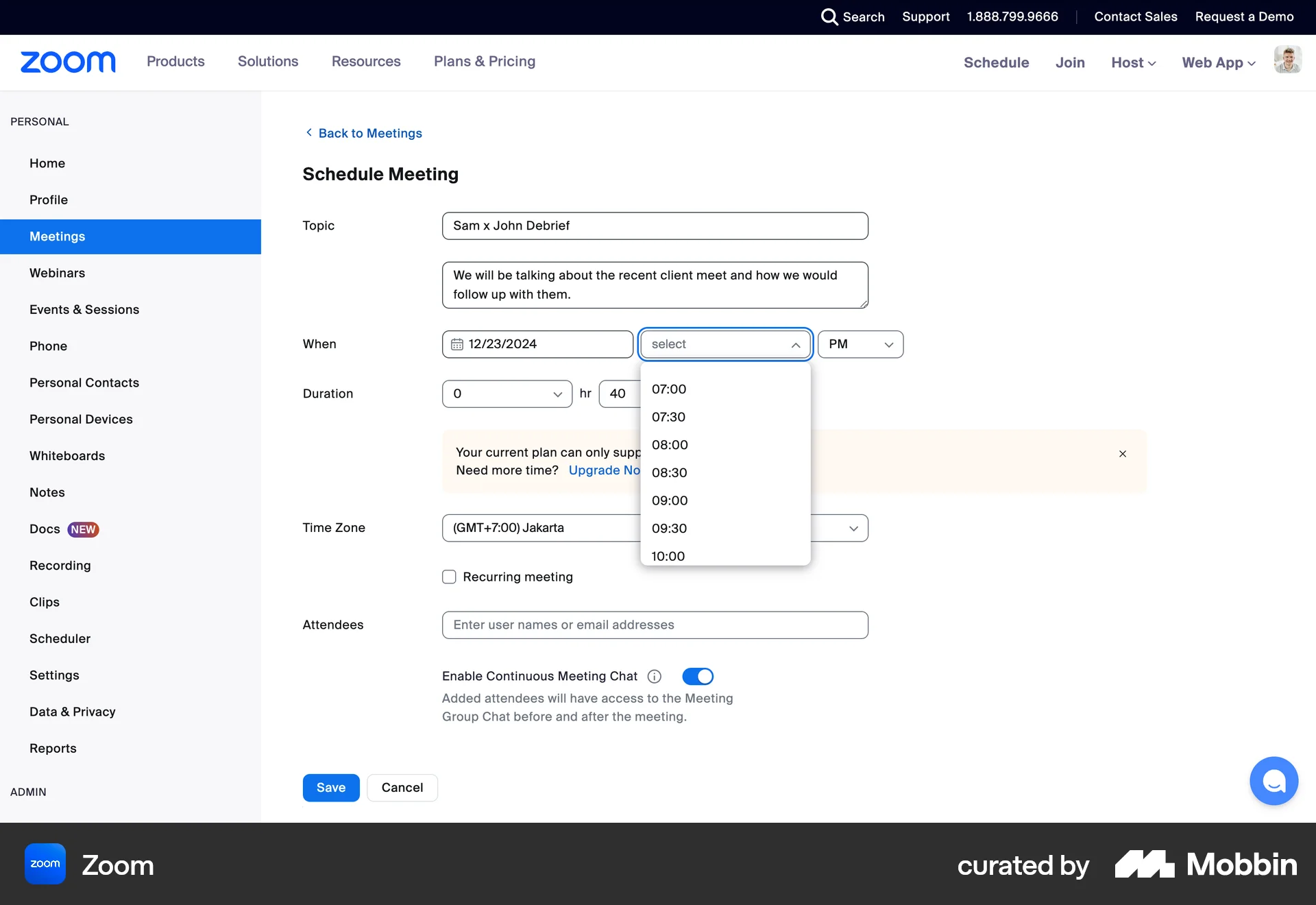Click the Zoom logo in the header
Viewport: 1316px width, 905px height.
click(67, 62)
